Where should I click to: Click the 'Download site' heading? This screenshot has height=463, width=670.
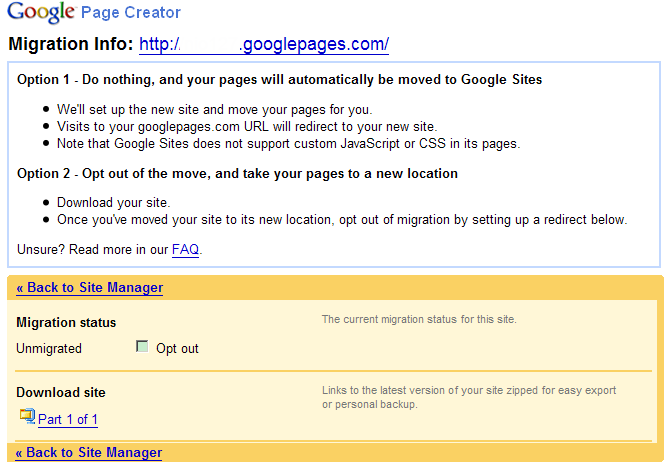[x=61, y=393]
